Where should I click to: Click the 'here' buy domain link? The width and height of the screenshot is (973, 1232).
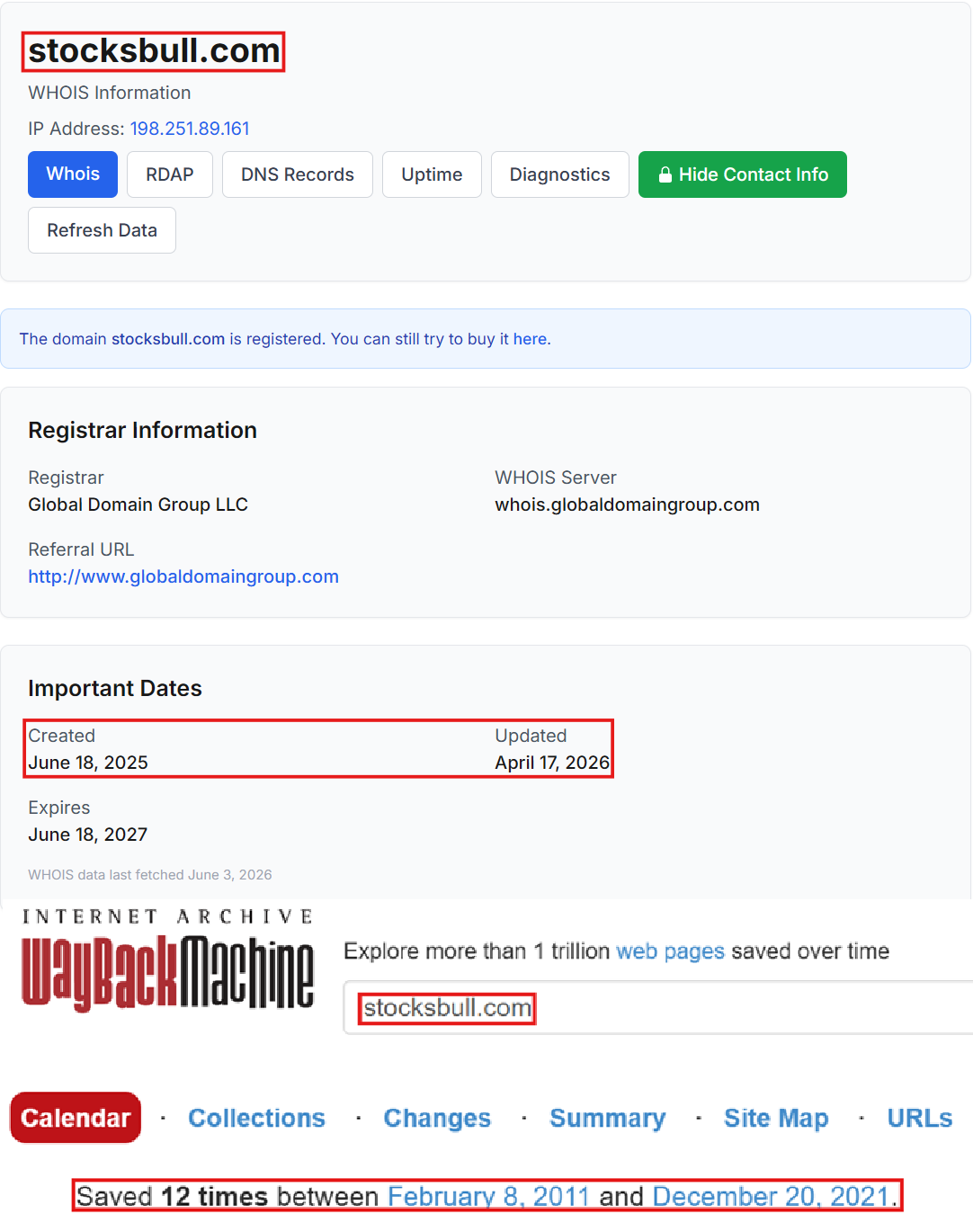click(x=530, y=339)
